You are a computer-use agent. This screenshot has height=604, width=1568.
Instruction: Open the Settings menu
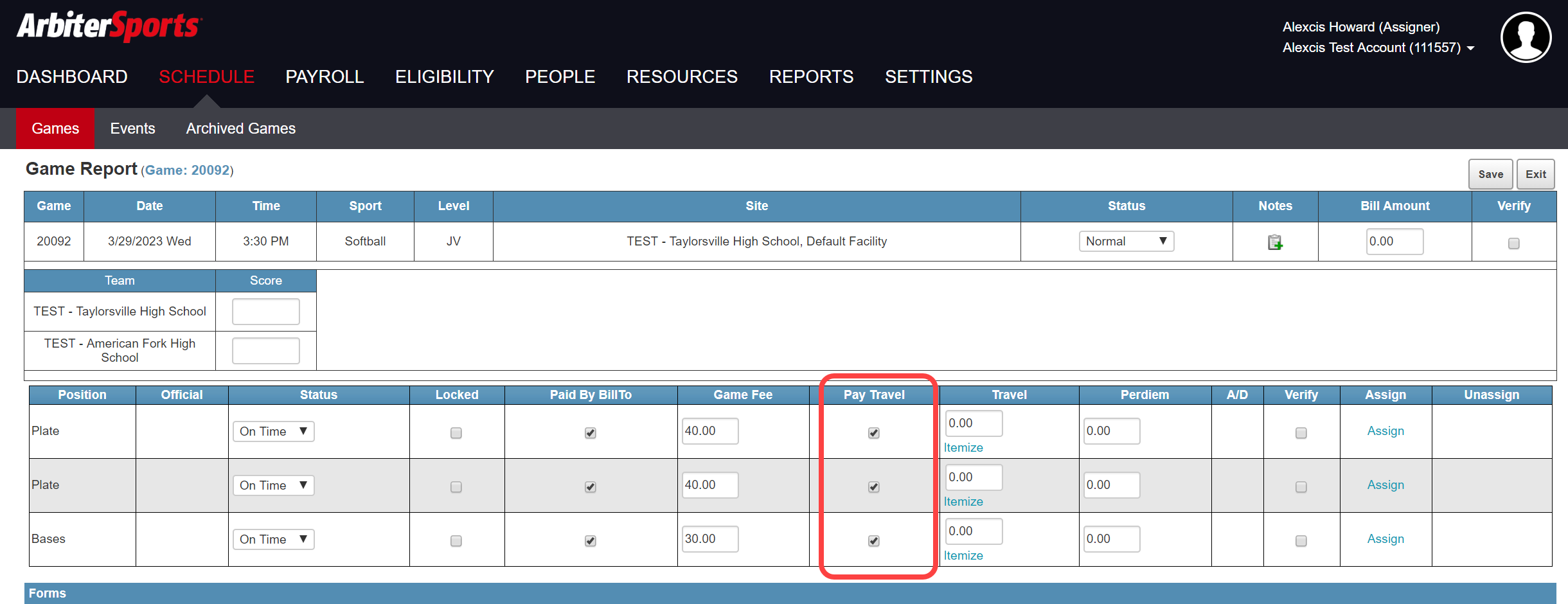point(929,76)
